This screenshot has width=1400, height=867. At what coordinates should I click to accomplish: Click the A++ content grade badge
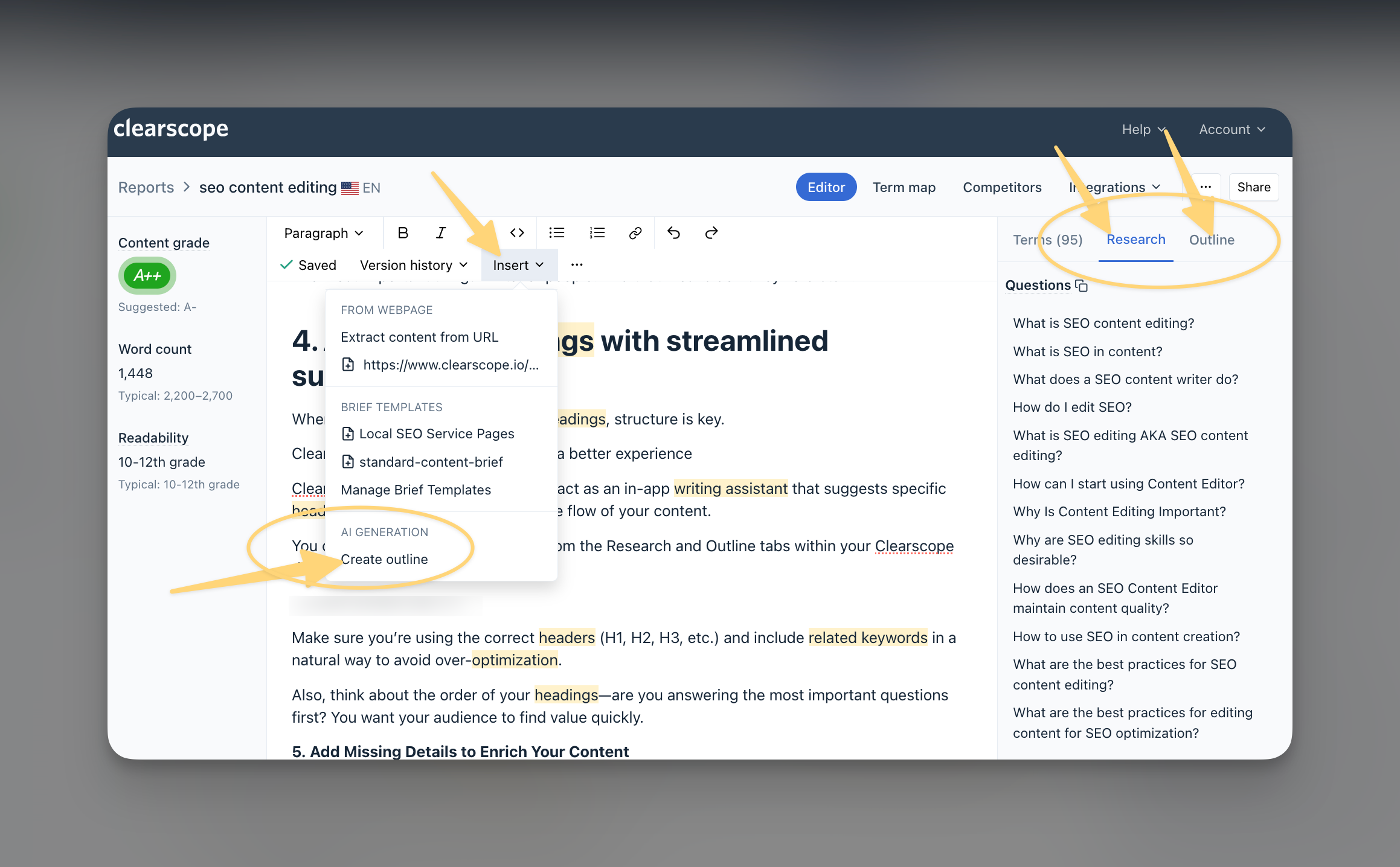pos(147,275)
